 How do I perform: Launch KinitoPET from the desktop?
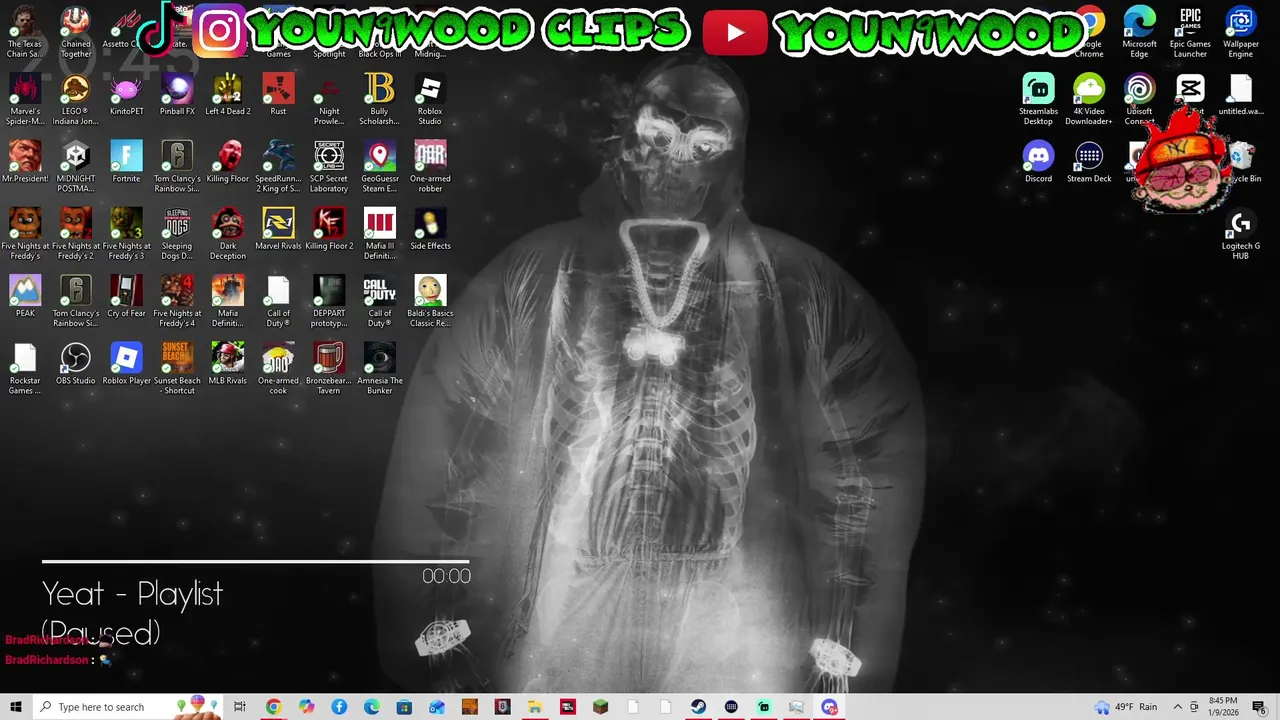click(126, 96)
